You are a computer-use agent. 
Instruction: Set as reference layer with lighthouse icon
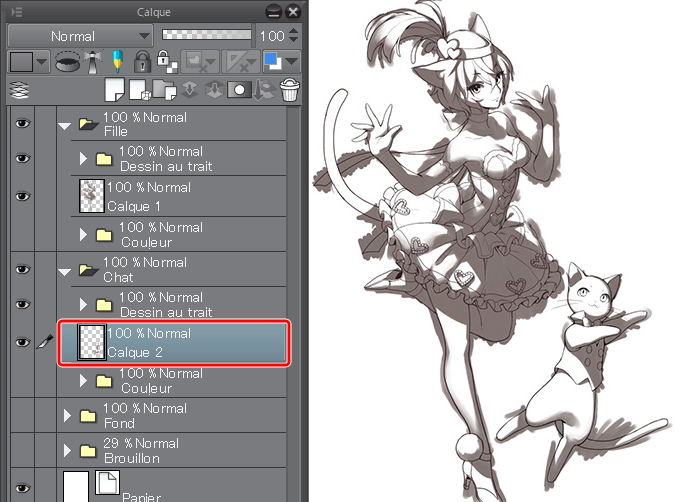tap(93, 62)
